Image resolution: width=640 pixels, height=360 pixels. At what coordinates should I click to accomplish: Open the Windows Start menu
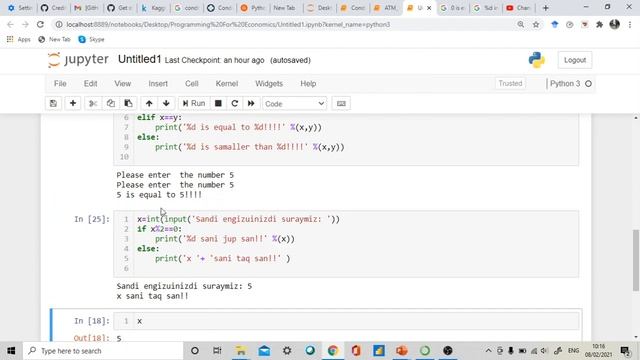click(11, 351)
